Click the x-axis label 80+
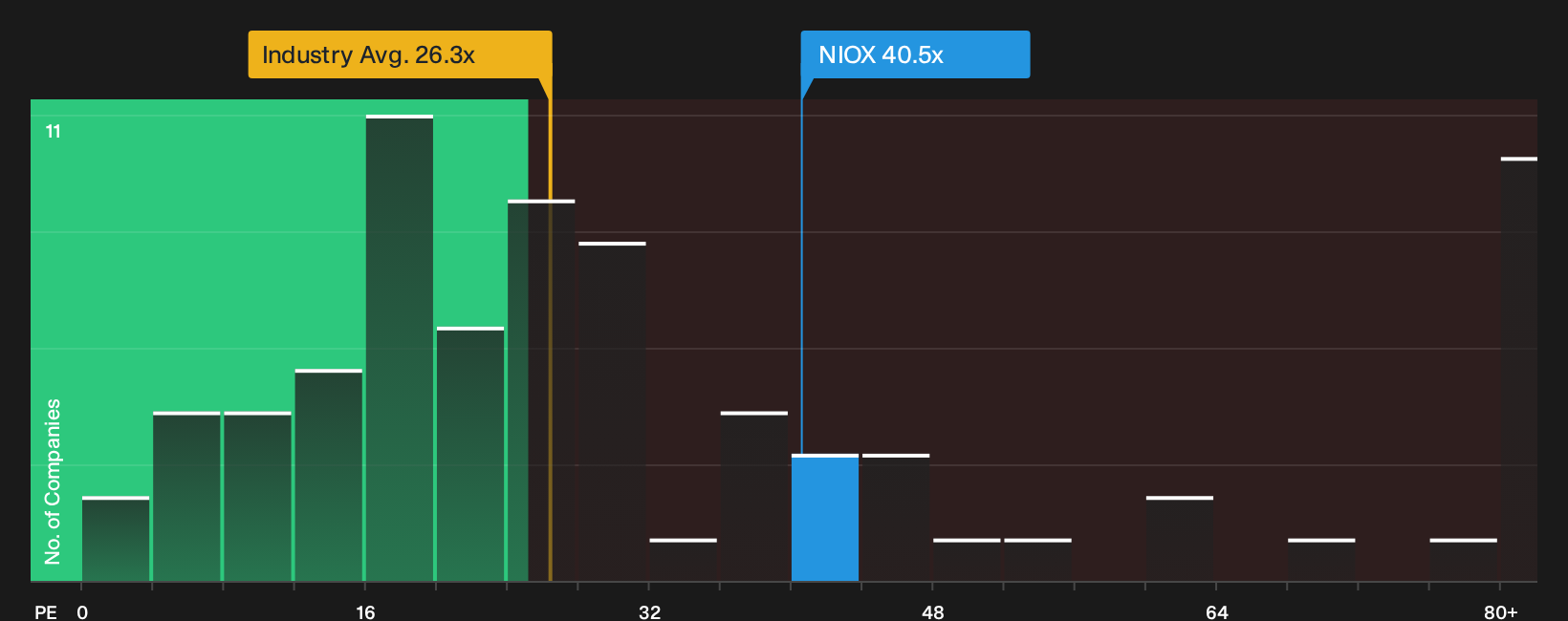Screen dimensions: 1568x621 [1500, 611]
